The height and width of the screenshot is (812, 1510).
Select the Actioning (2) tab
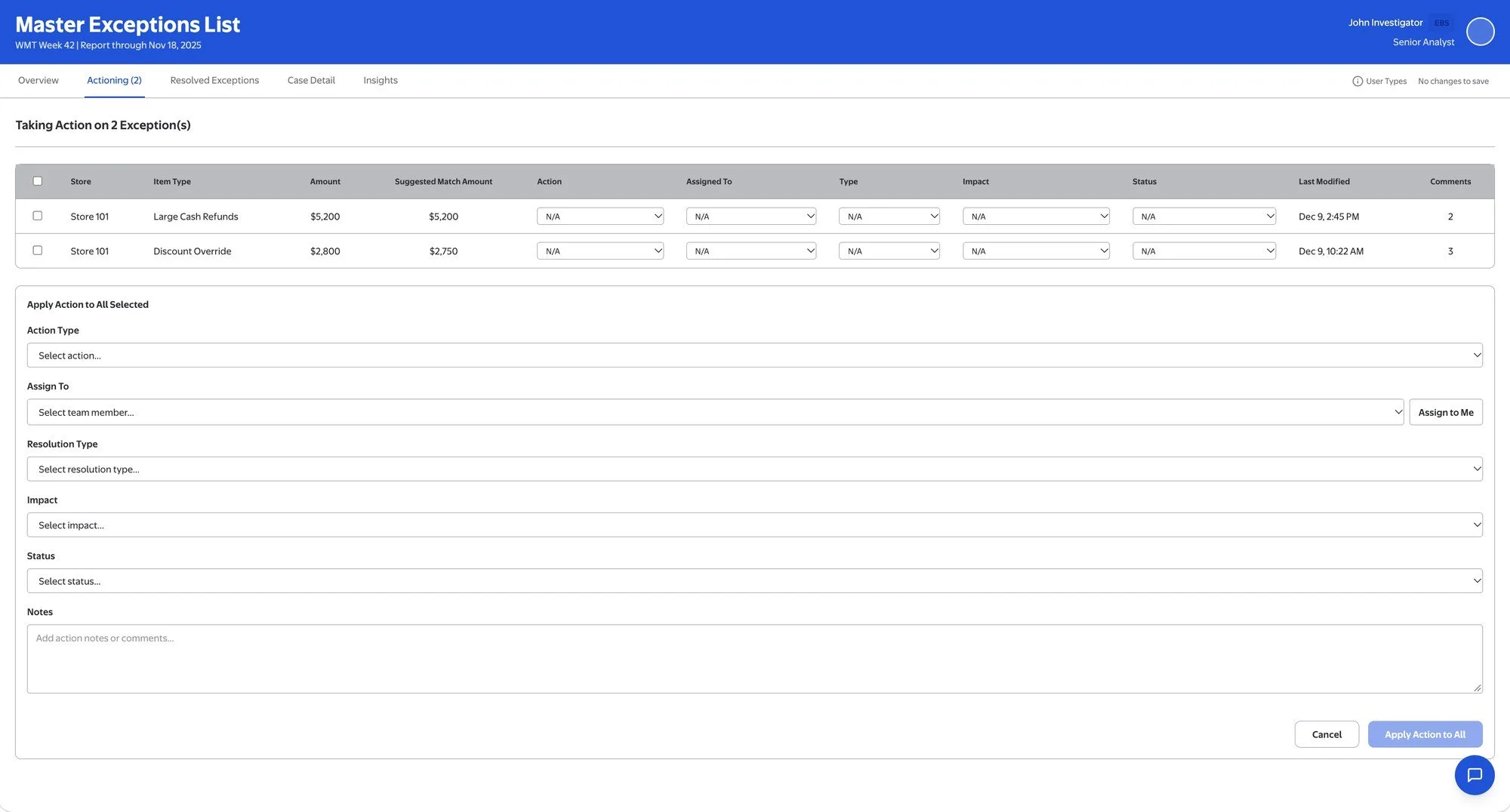tap(114, 81)
